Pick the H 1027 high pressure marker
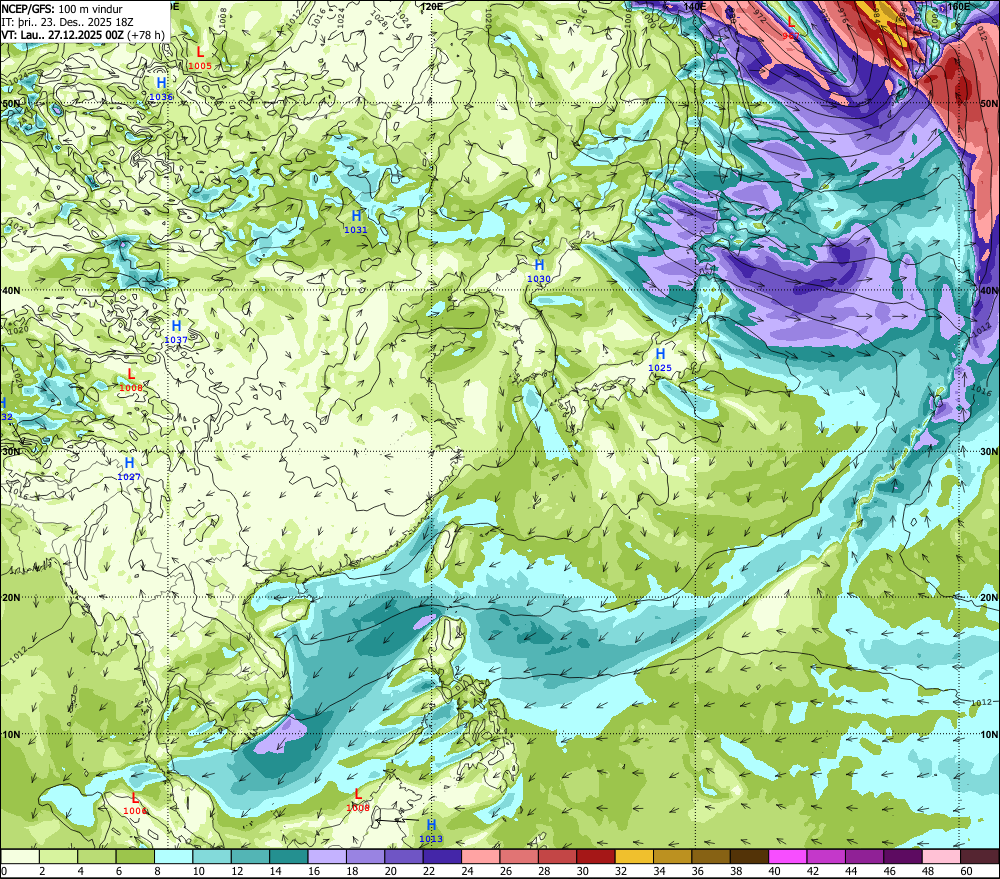Viewport: 1000px width, 879px height. [x=129, y=469]
